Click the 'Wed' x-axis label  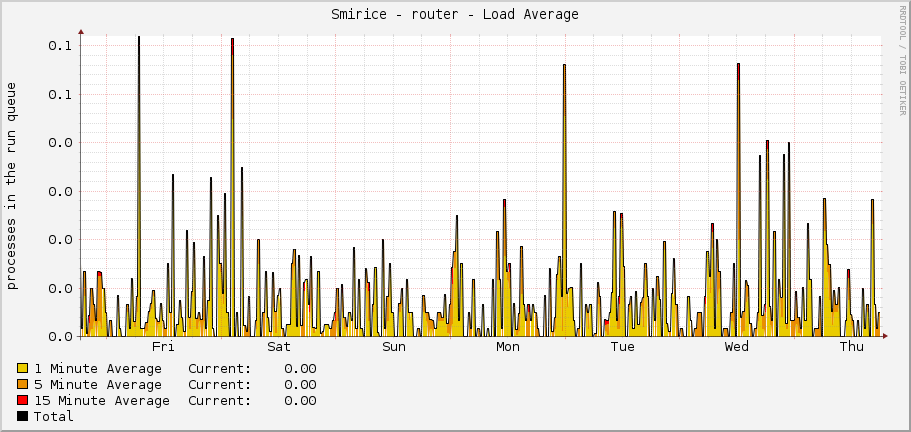pos(737,347)
